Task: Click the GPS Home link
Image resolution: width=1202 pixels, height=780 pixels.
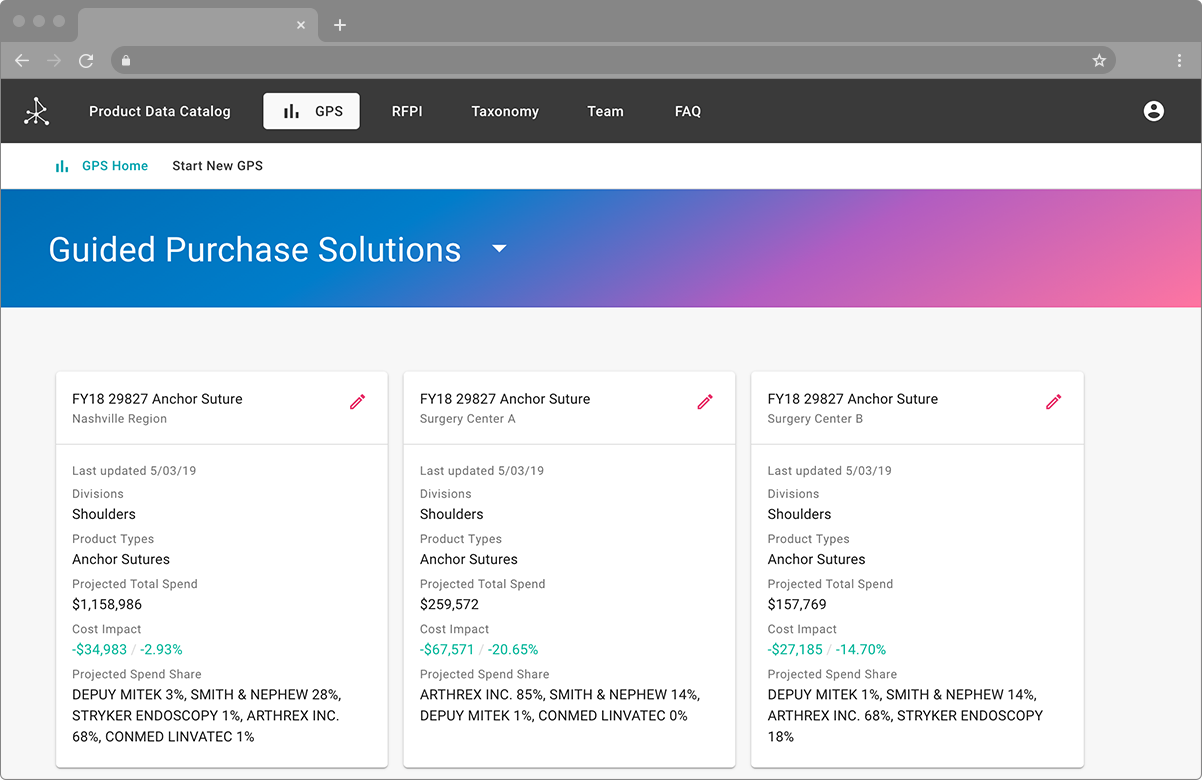Action: 115,166
